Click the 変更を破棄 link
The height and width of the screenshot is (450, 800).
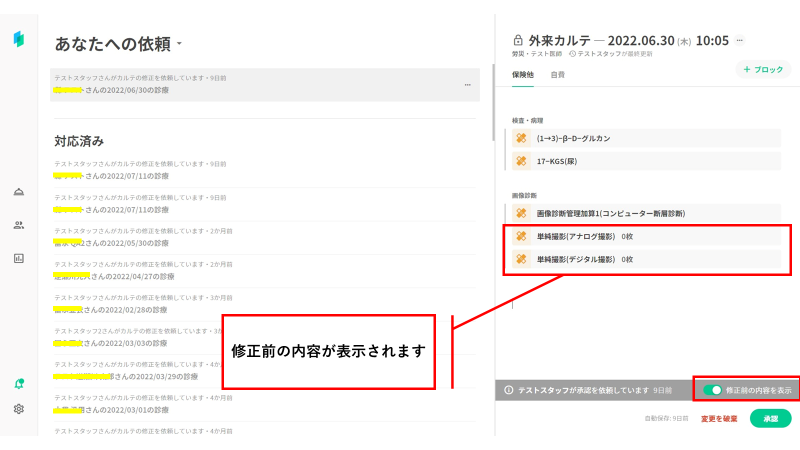(x=719, y=418)
